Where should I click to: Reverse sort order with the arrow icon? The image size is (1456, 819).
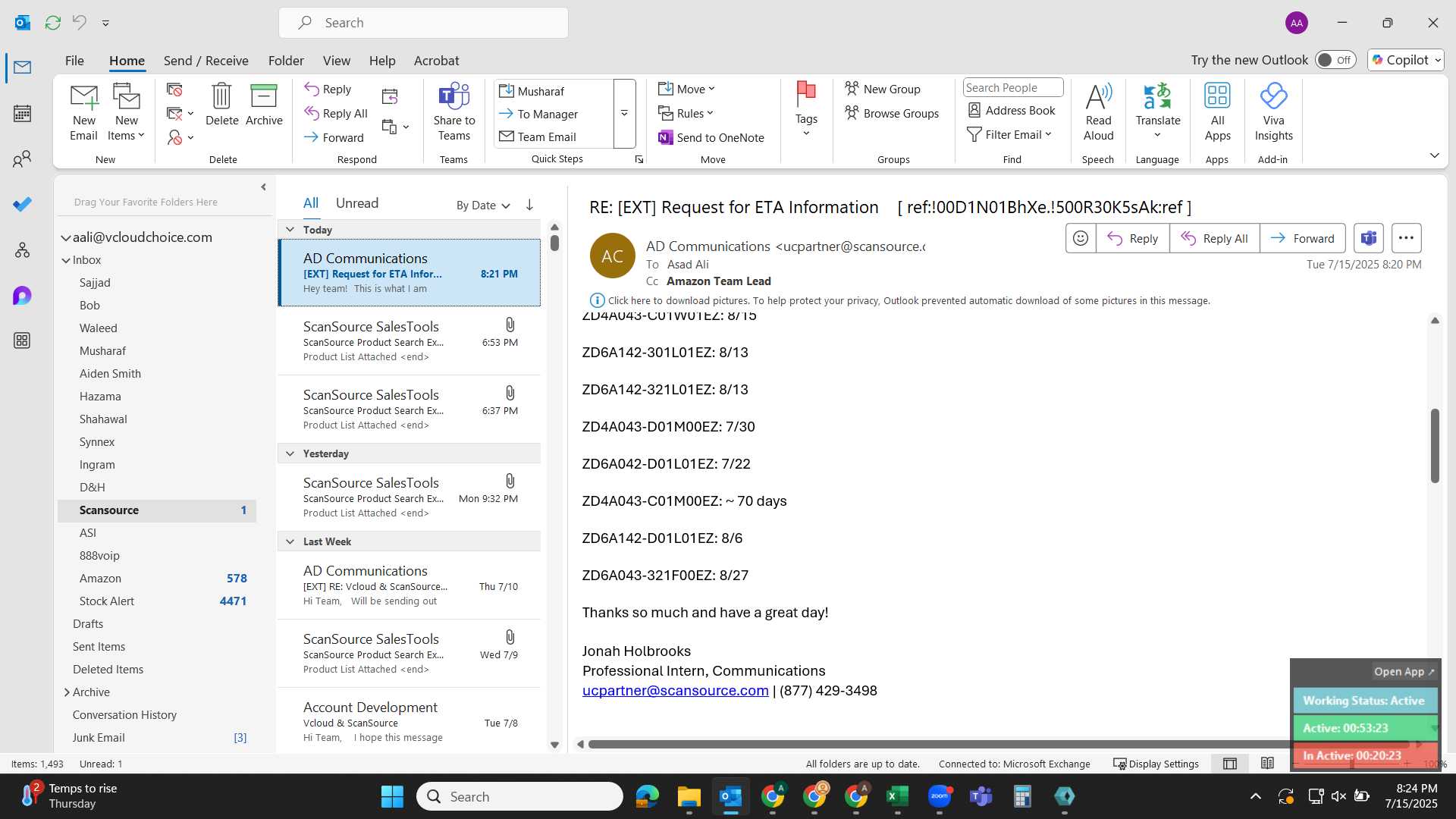pos(529,205)
